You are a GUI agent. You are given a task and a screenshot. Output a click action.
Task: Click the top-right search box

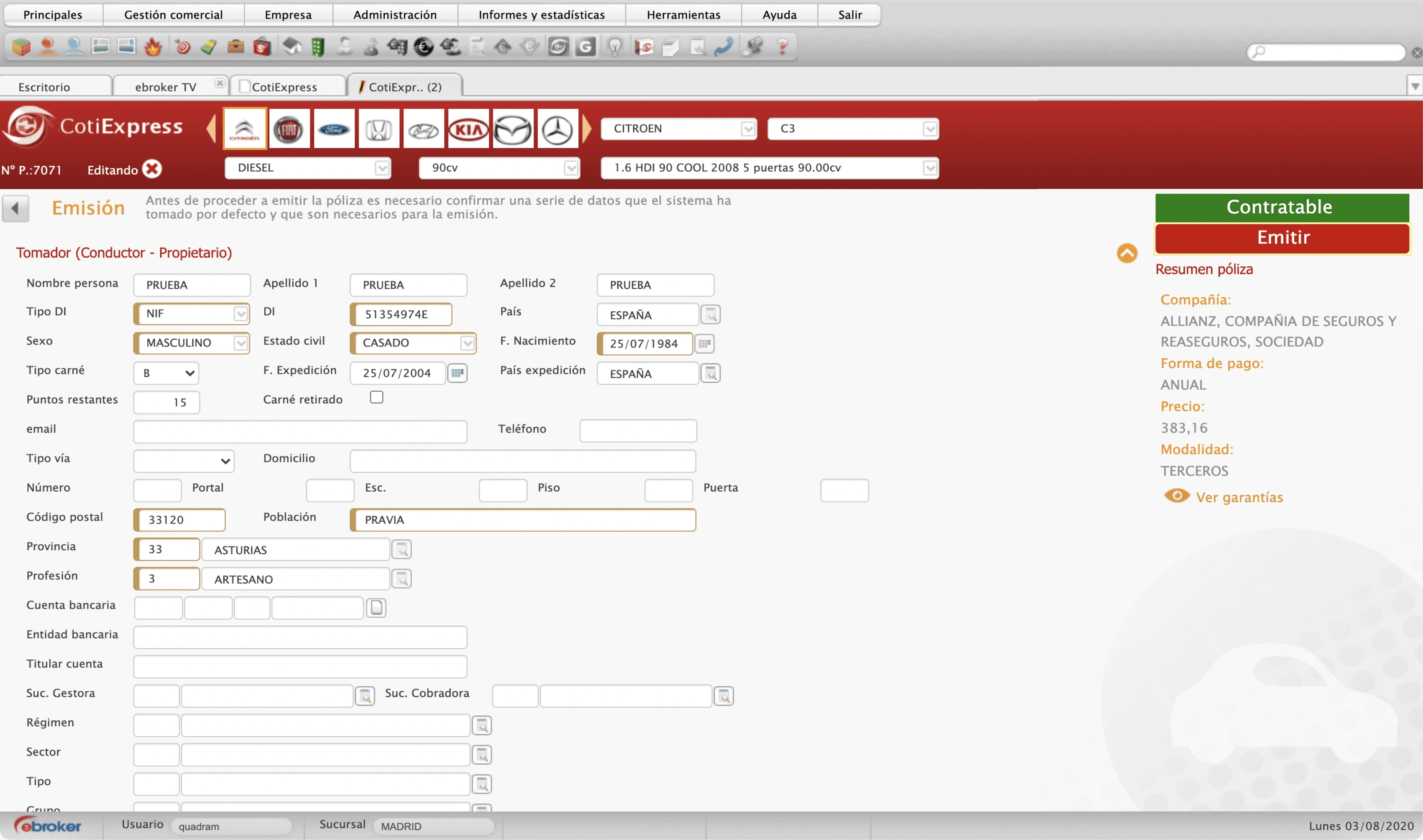click(1326, 52)
